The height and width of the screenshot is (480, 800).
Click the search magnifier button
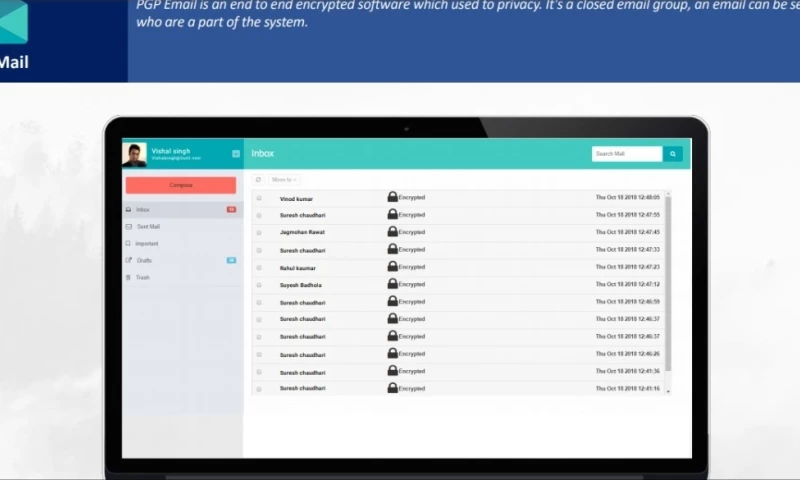pyautogui.click(x=672, y=154)
